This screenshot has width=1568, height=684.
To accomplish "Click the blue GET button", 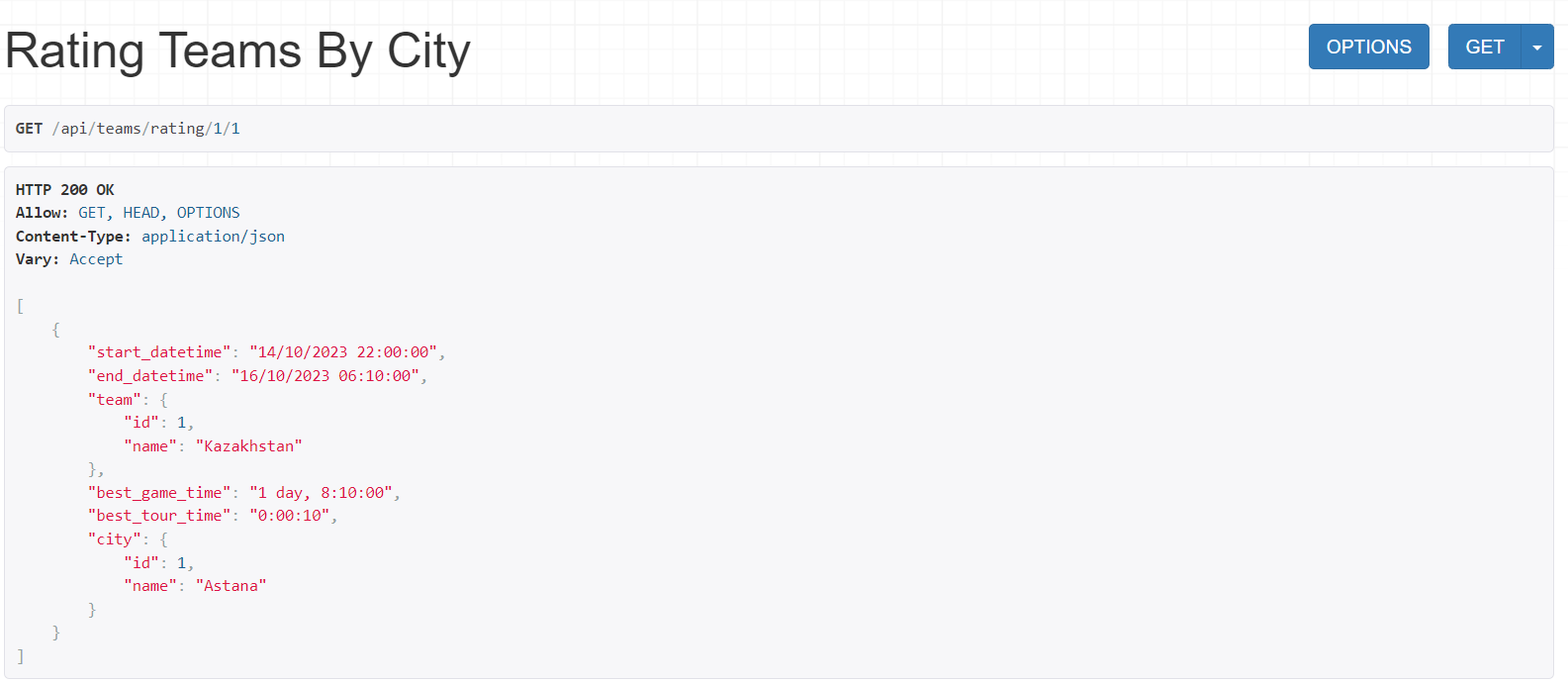I will pyautogui.click(x=1484, y=47).
